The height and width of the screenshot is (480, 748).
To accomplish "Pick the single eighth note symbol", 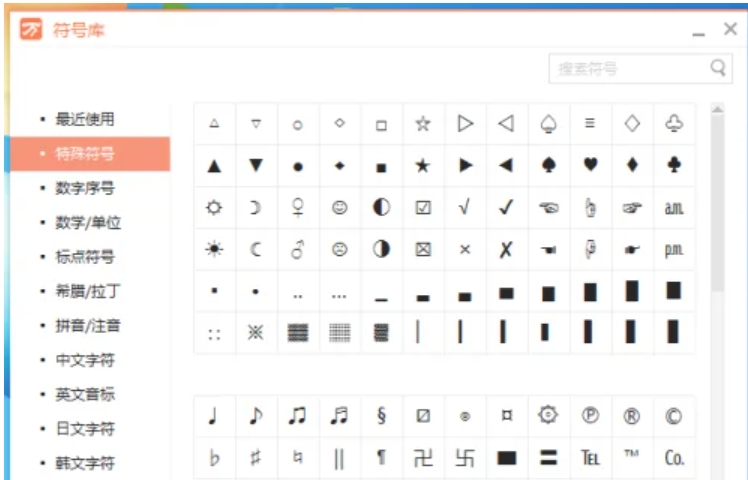I will click(255, 416).
